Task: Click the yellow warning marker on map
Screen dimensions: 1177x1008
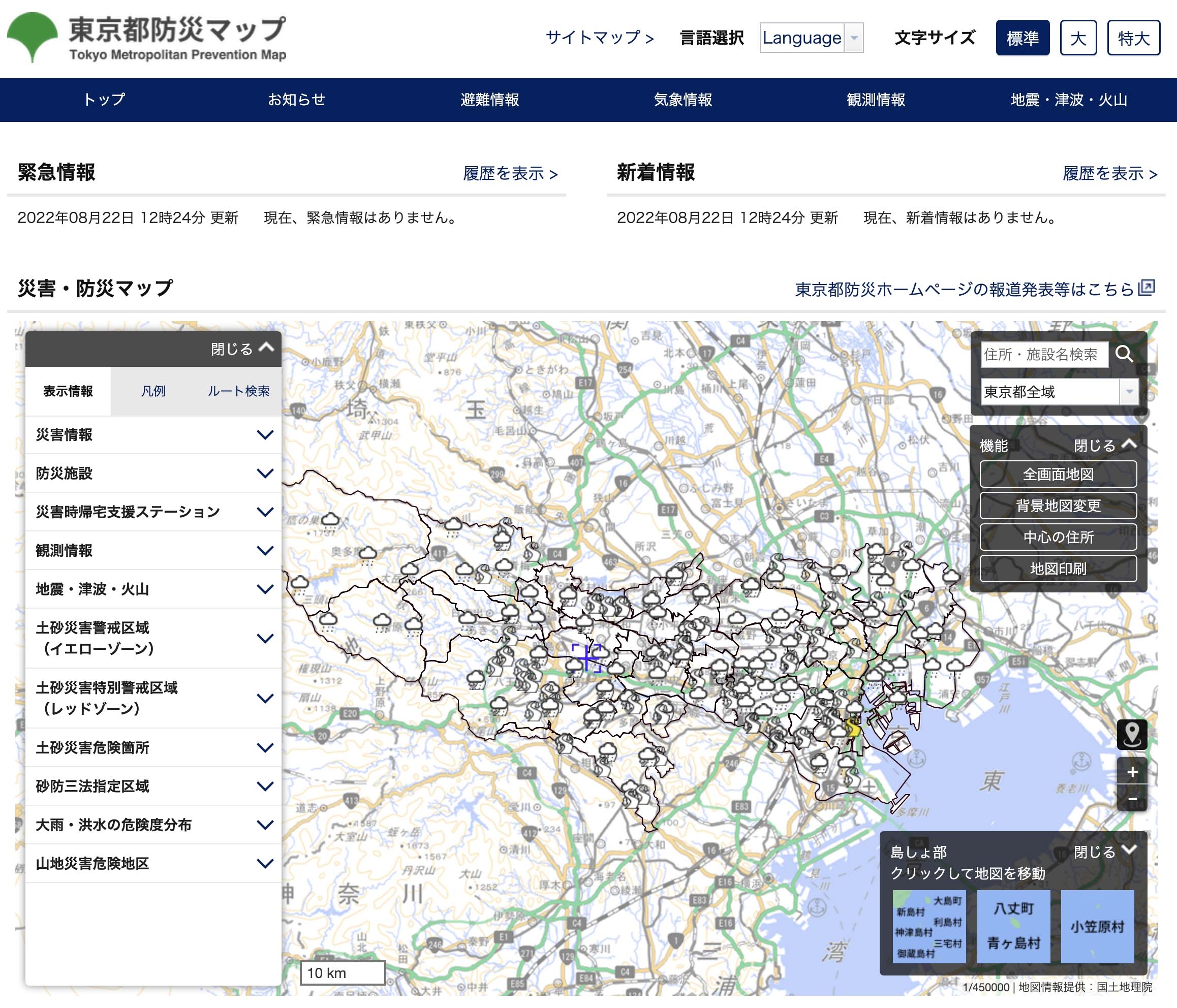Action: (853, 728)
